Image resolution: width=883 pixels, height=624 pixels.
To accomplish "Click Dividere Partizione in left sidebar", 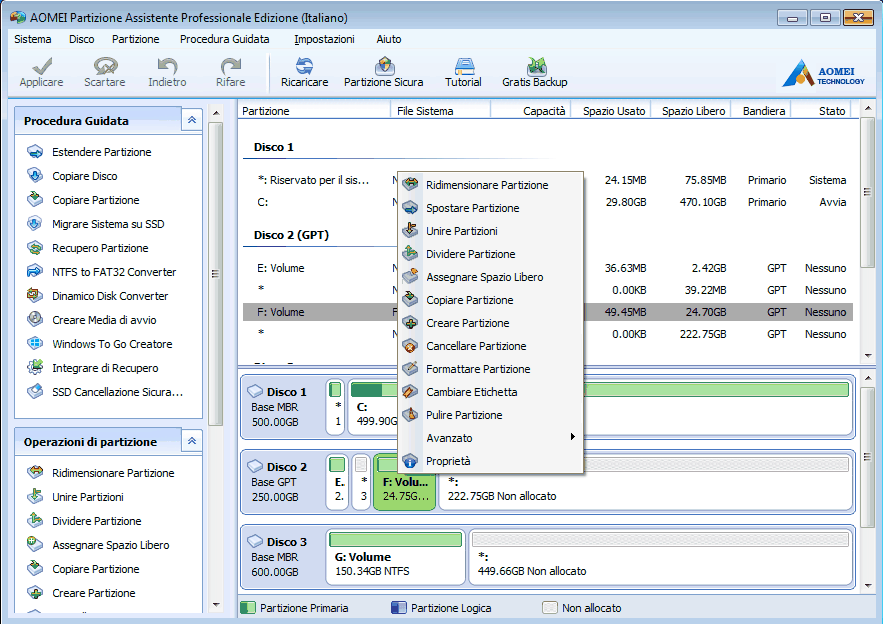I will click(96, 521).
